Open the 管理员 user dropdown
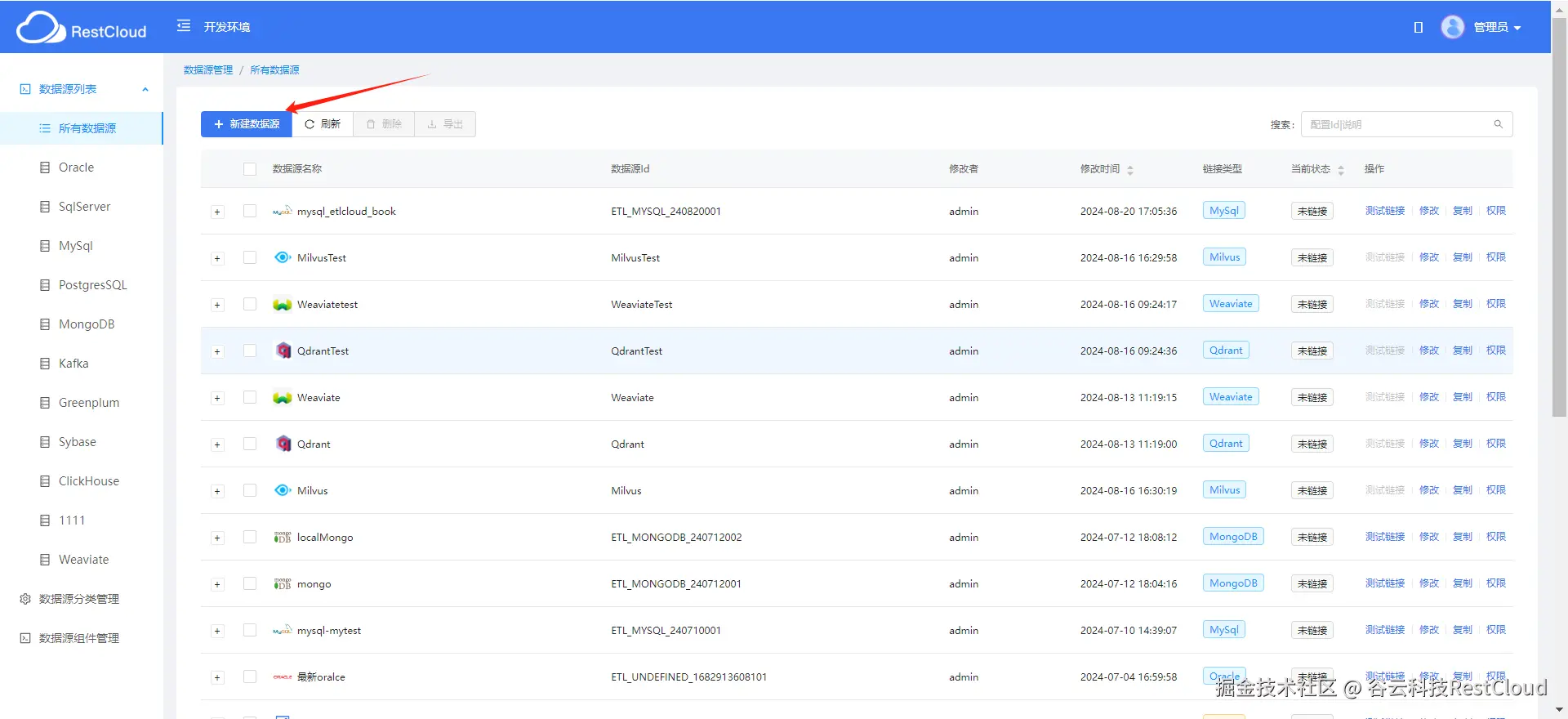 pyautogui.click(x=1497, y=27)
